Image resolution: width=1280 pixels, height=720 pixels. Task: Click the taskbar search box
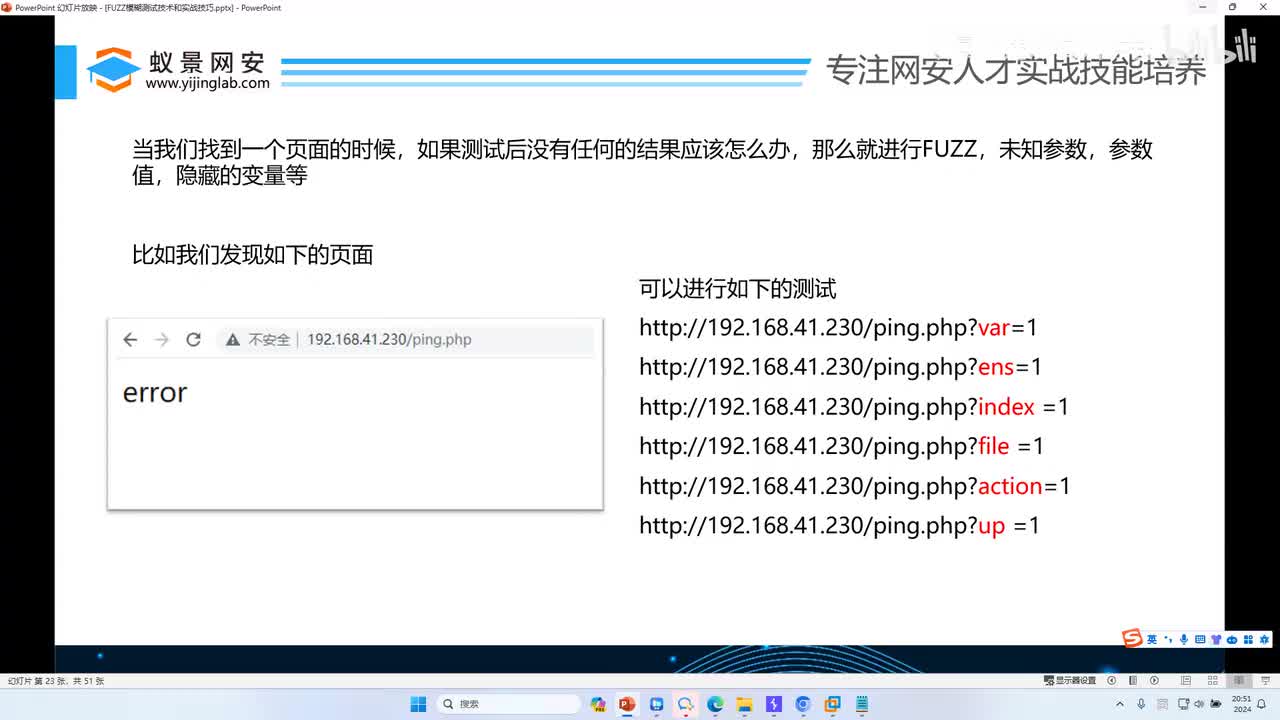pyautogui.click(x=509, y=704)
